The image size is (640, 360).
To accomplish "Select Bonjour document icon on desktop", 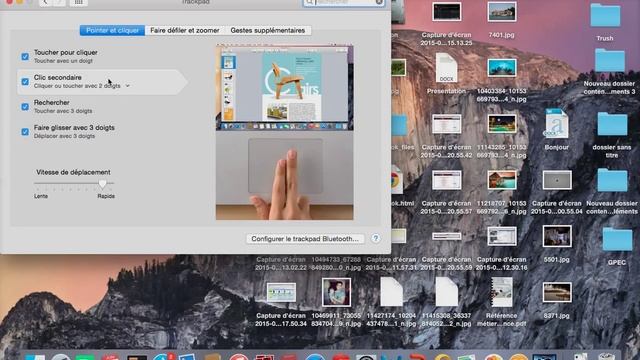I will (x=556, y=123).
